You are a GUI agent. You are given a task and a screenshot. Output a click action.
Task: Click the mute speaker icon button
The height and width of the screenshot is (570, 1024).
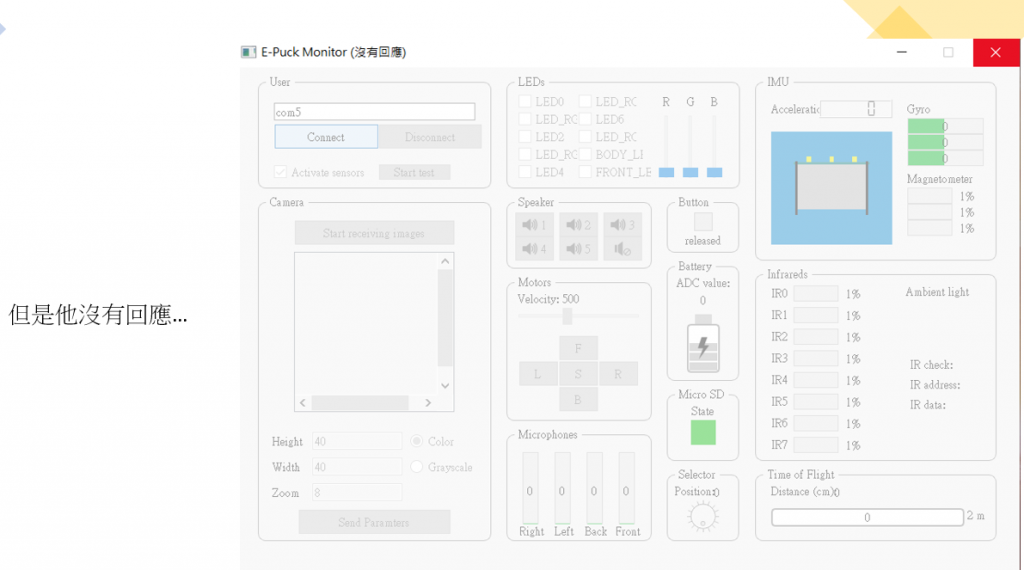click(622, 249)
